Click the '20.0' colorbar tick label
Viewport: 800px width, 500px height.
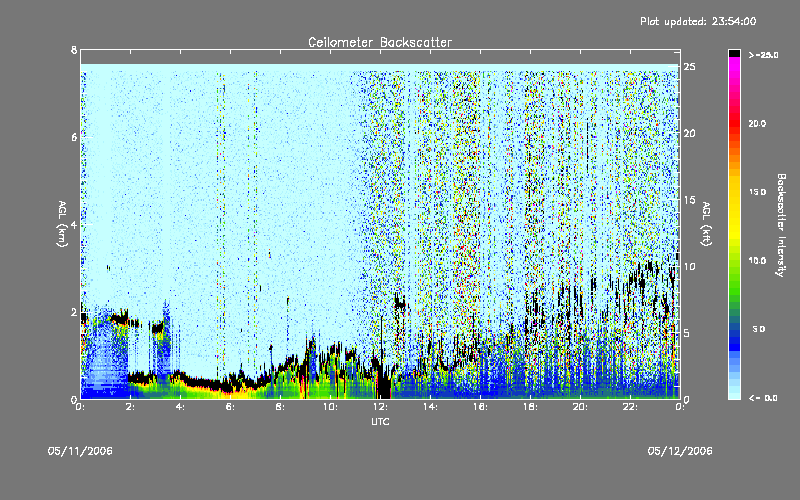click(757, 123)
